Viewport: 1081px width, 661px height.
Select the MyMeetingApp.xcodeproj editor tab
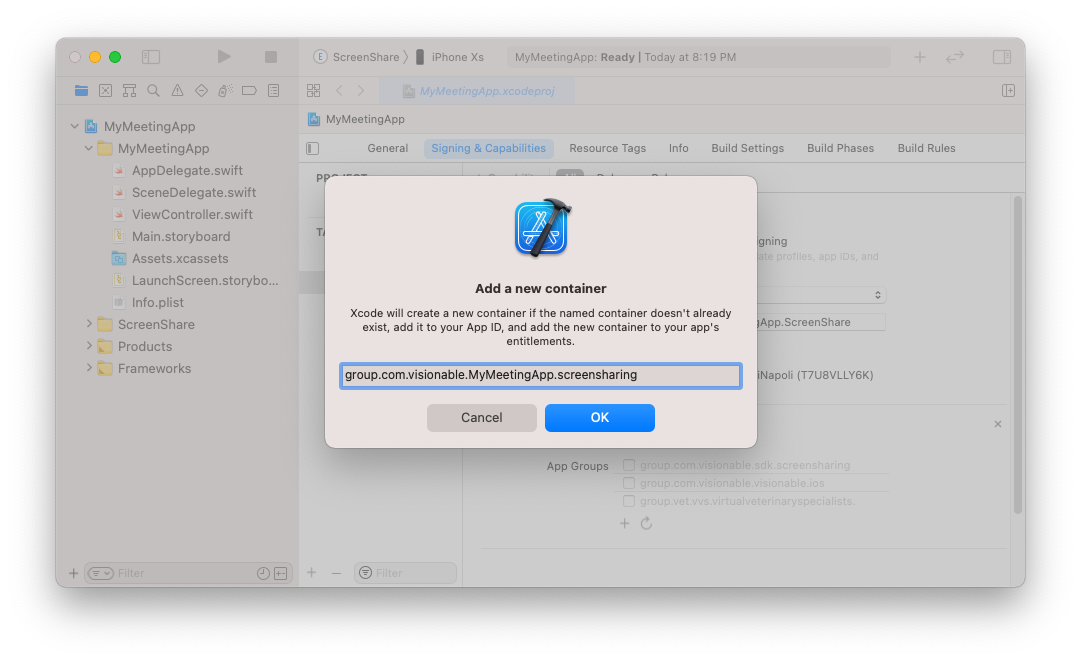click(479, 91)
